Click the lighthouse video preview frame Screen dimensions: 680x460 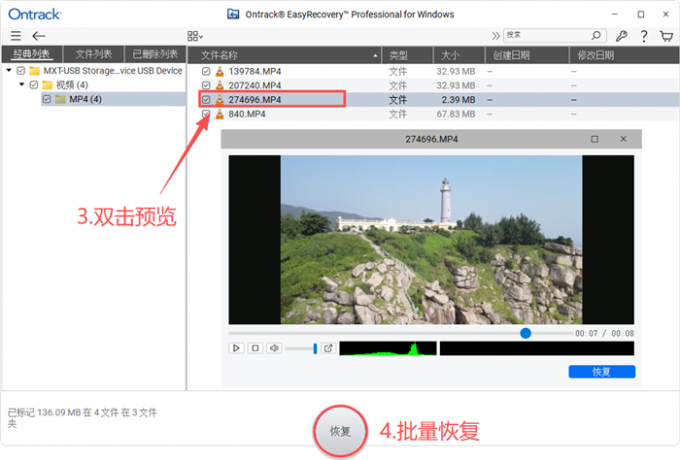[x=431, y=239]
